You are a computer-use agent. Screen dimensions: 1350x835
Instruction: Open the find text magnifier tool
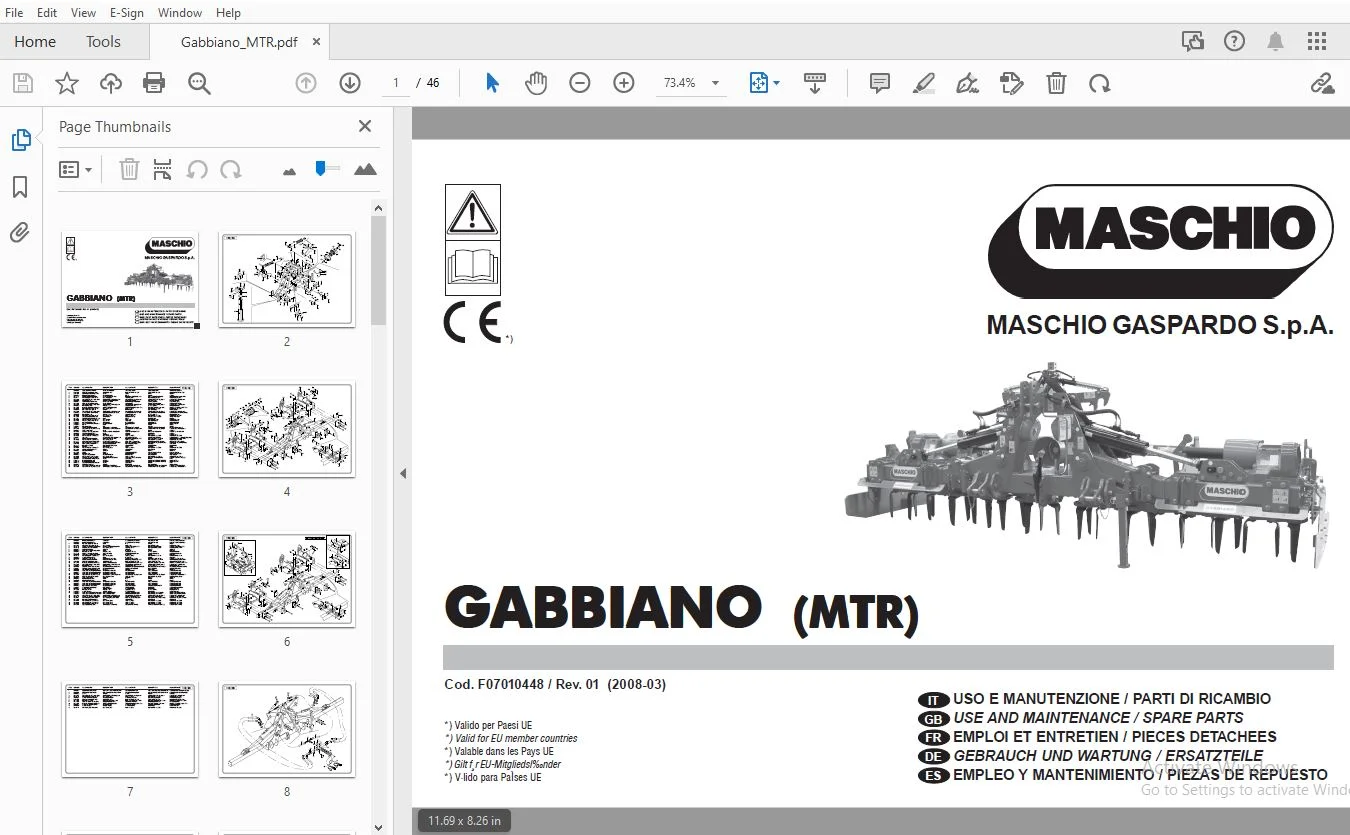click(199, 83)
